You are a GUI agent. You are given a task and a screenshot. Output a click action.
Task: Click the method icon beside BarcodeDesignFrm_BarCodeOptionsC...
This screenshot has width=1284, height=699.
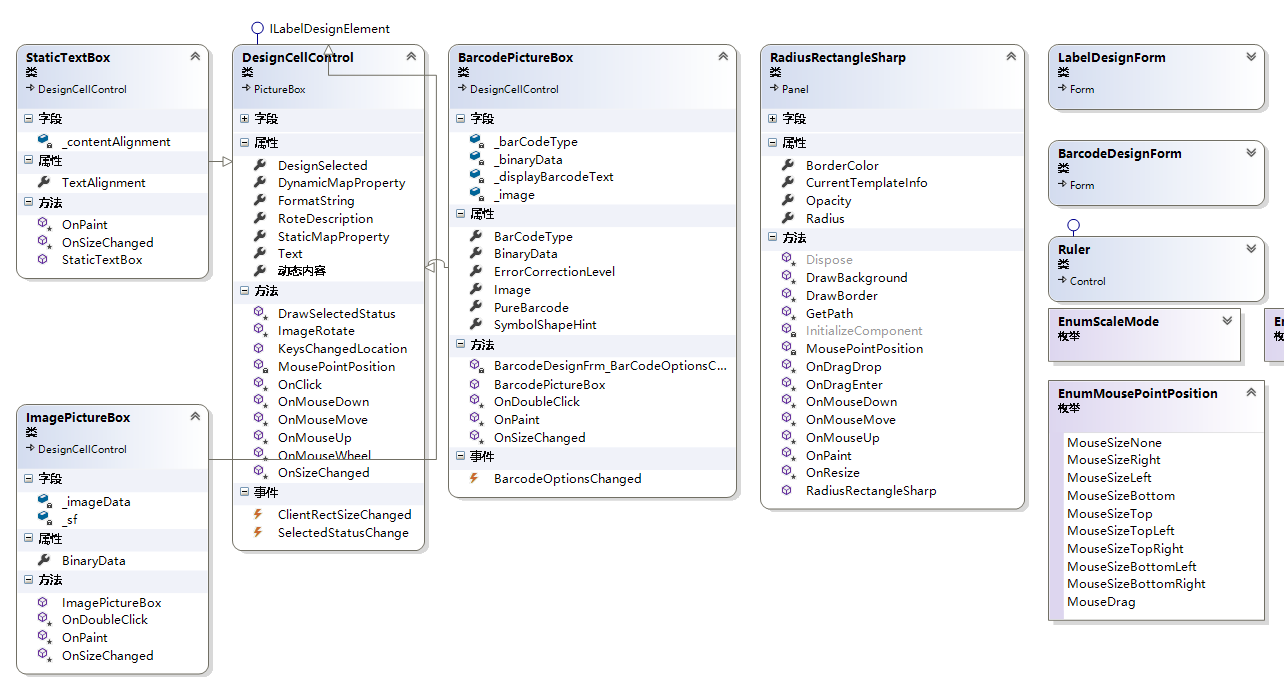pos(476,366)
